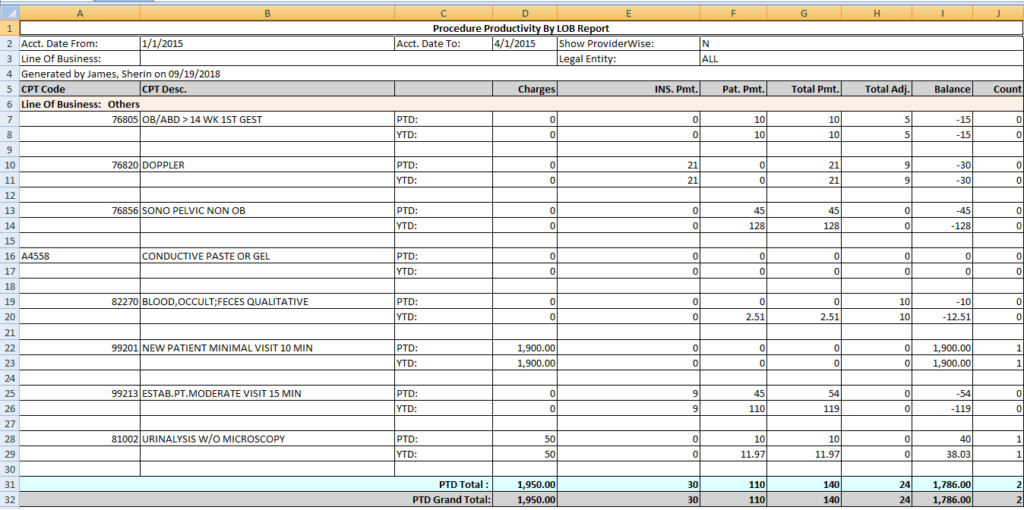This screenshot has height=510, width=1024.
Task: Click the 11.97 Pat. Pmt. cell
Action: pos(733,454)
